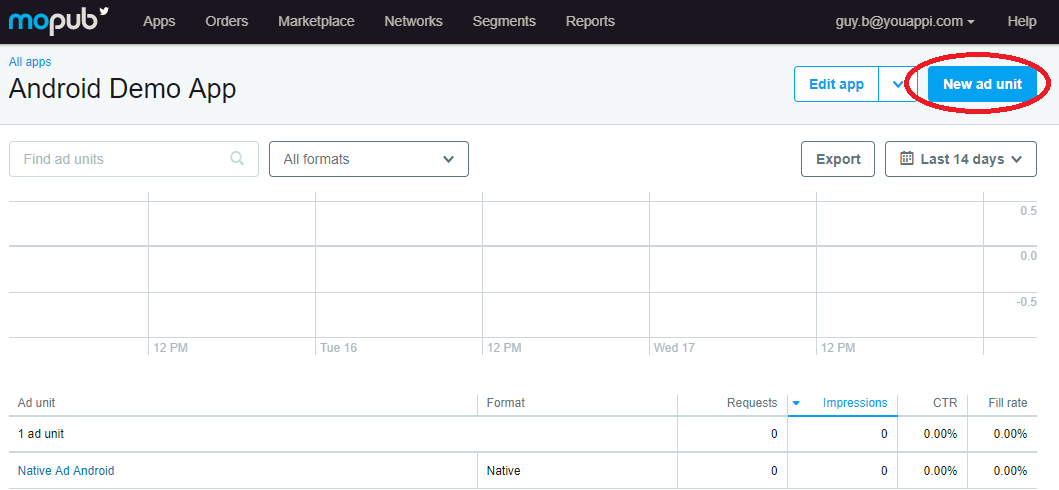
Task: Open the Marketplace section
Action: point(316,21)
